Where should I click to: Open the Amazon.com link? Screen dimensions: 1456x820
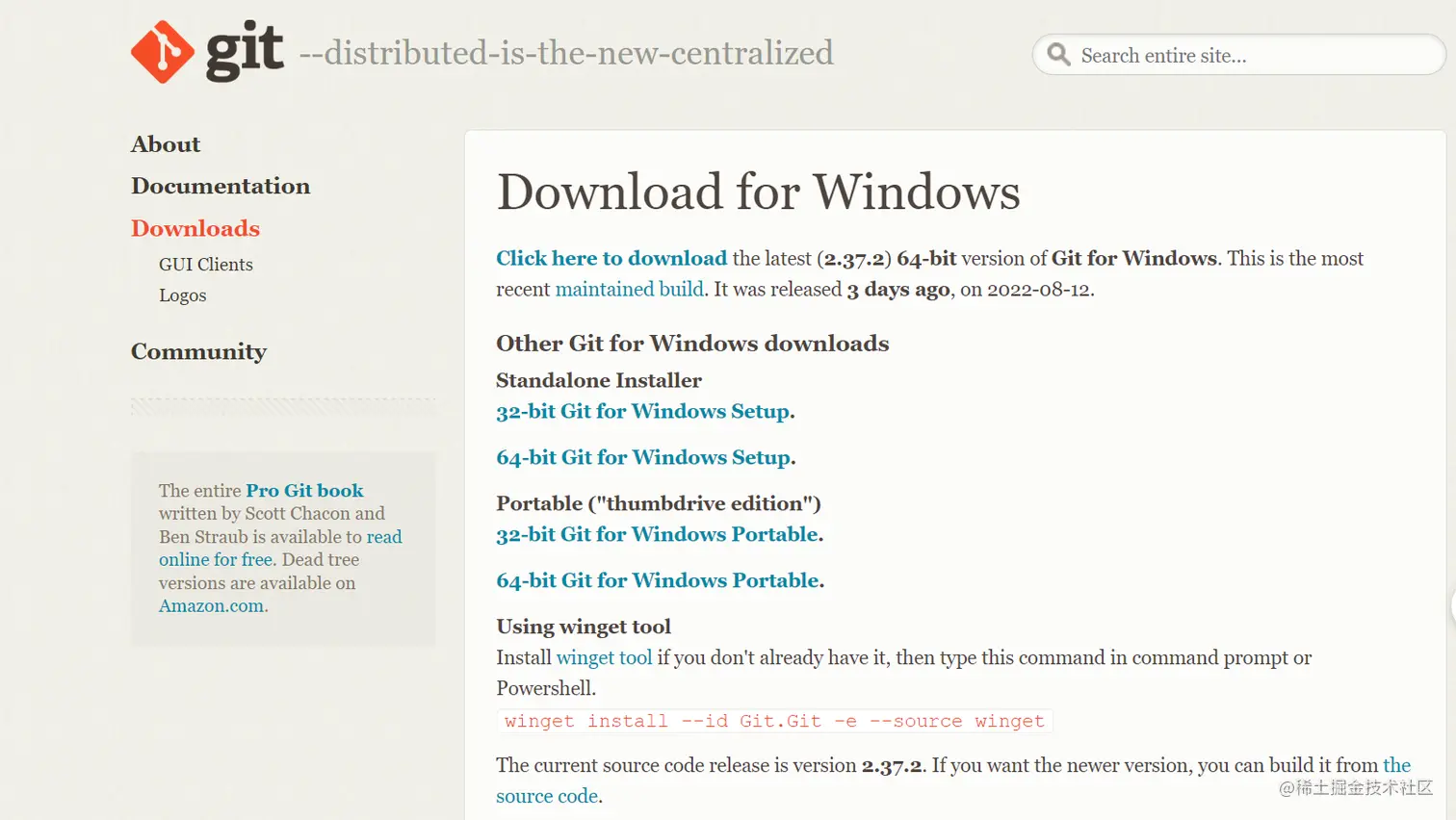(x=211, y=606)
